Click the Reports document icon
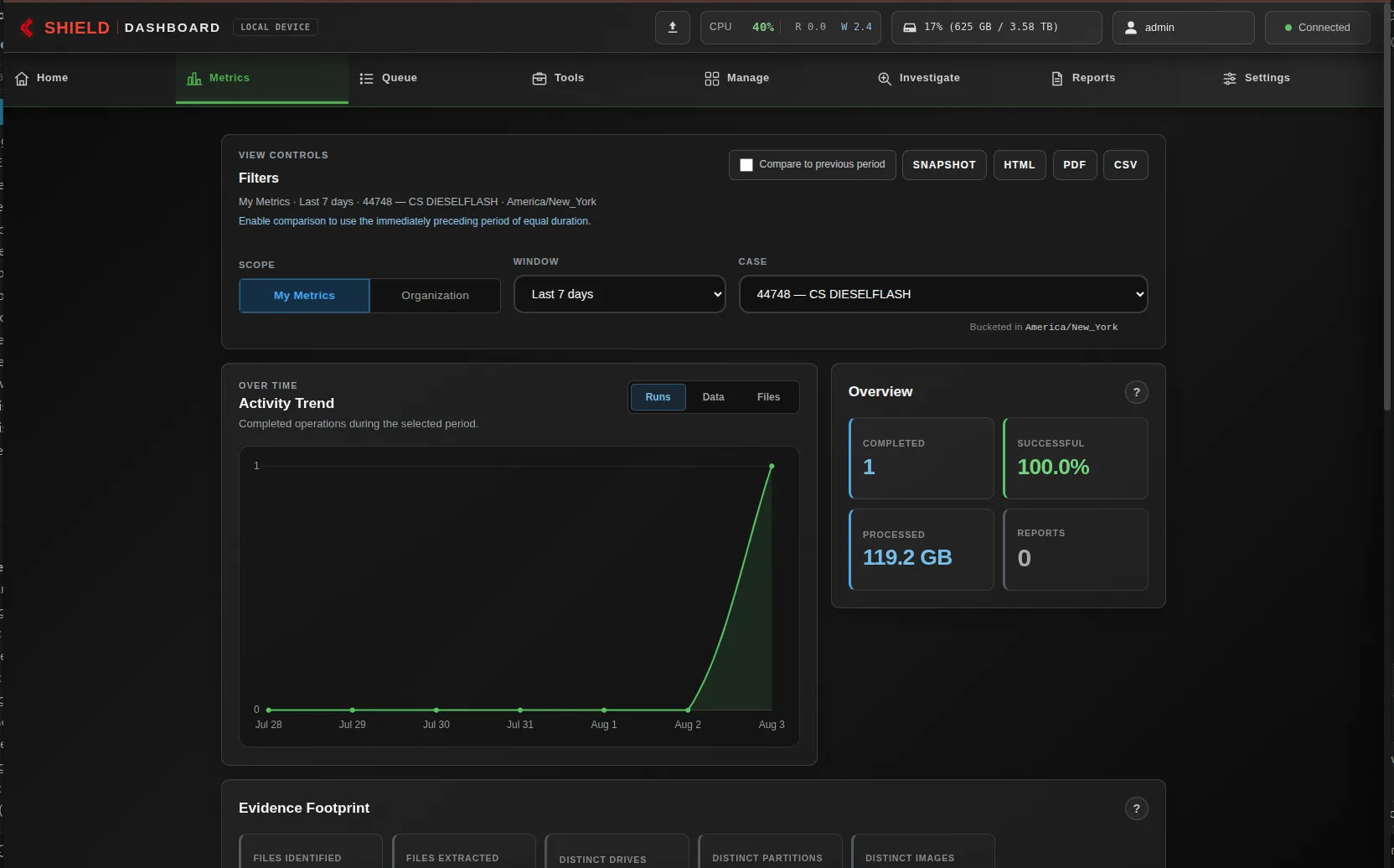 [x=1057, y=78]
